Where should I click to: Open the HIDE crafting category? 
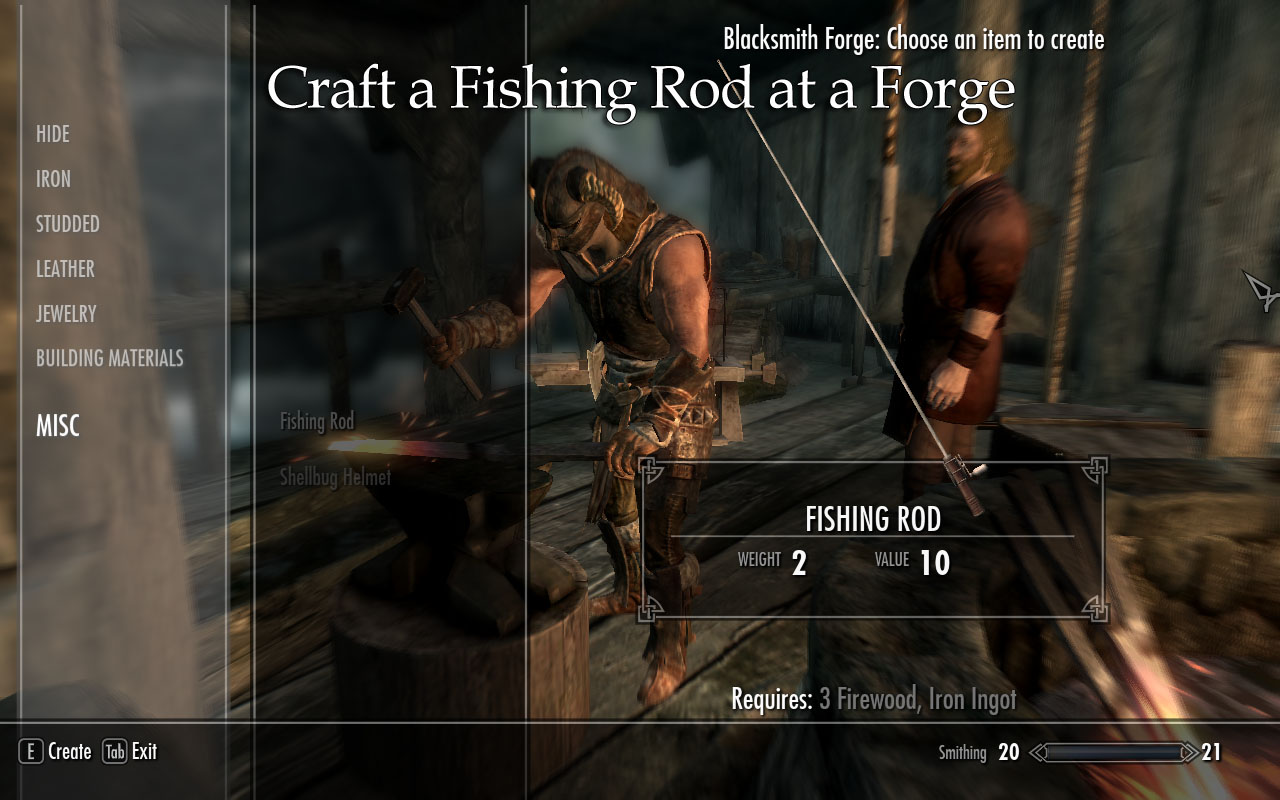(53, 134)
